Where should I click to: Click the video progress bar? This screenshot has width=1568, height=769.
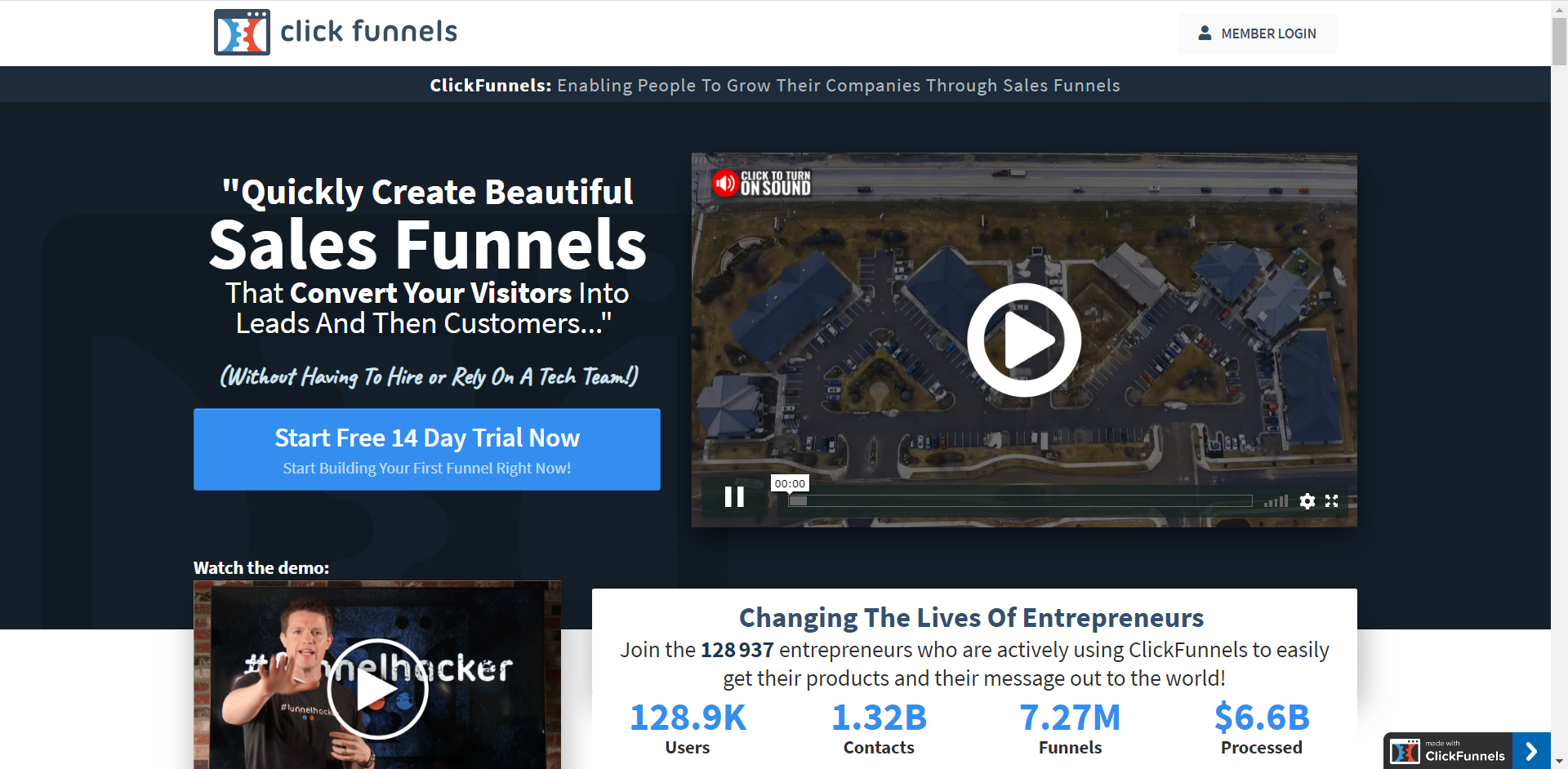tap(1020, 501)
